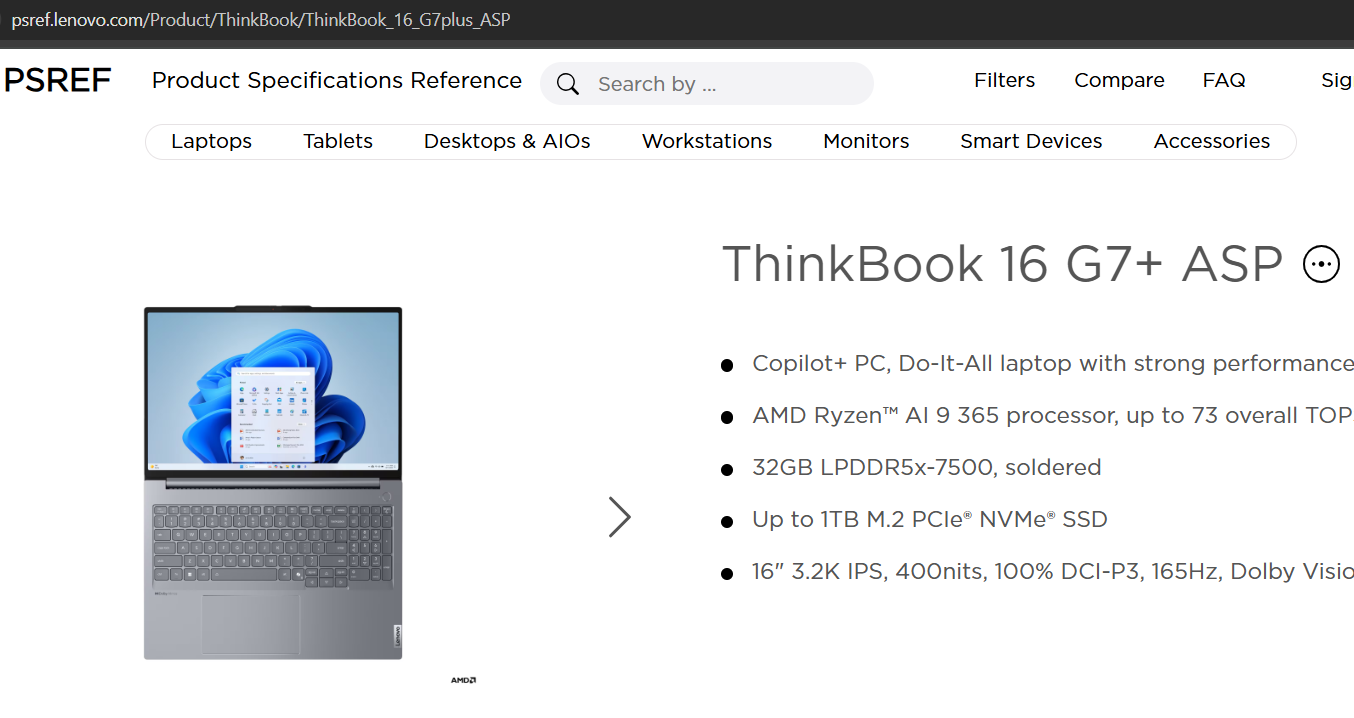Open the Monitors category
The height and width of the screenshot is (718, 1354).
(x=866, y=141)
